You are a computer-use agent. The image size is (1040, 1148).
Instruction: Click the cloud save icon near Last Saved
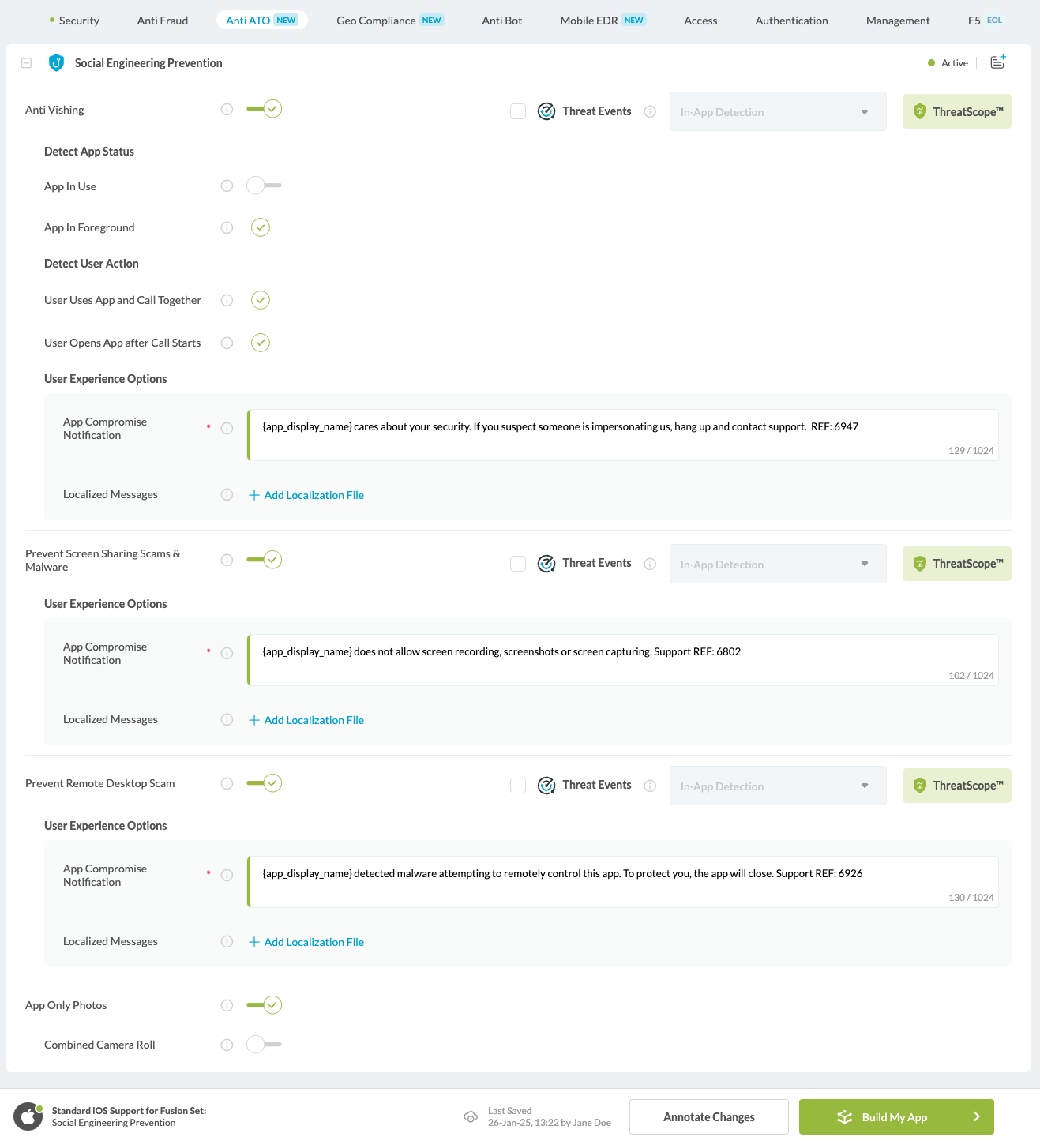471,1116
